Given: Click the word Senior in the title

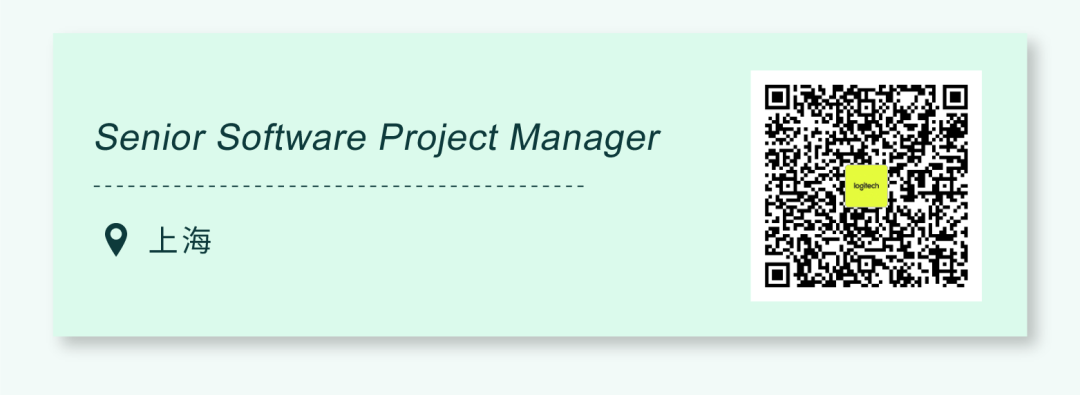Looking at the screenshot, I should (149, 136).
